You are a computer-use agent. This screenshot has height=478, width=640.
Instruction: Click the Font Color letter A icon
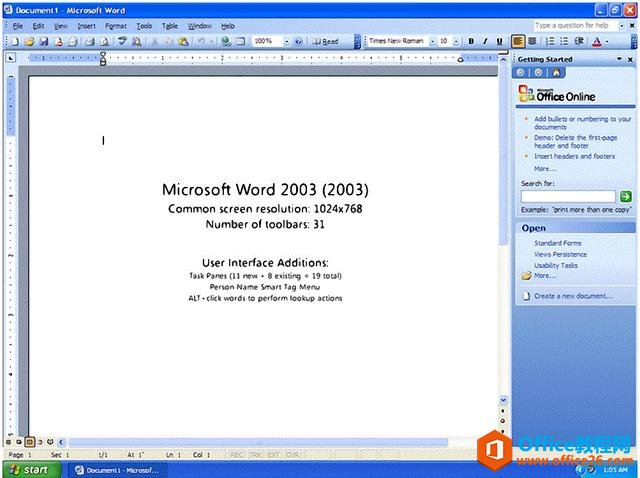pyautogui.click(x=597, y=41)
